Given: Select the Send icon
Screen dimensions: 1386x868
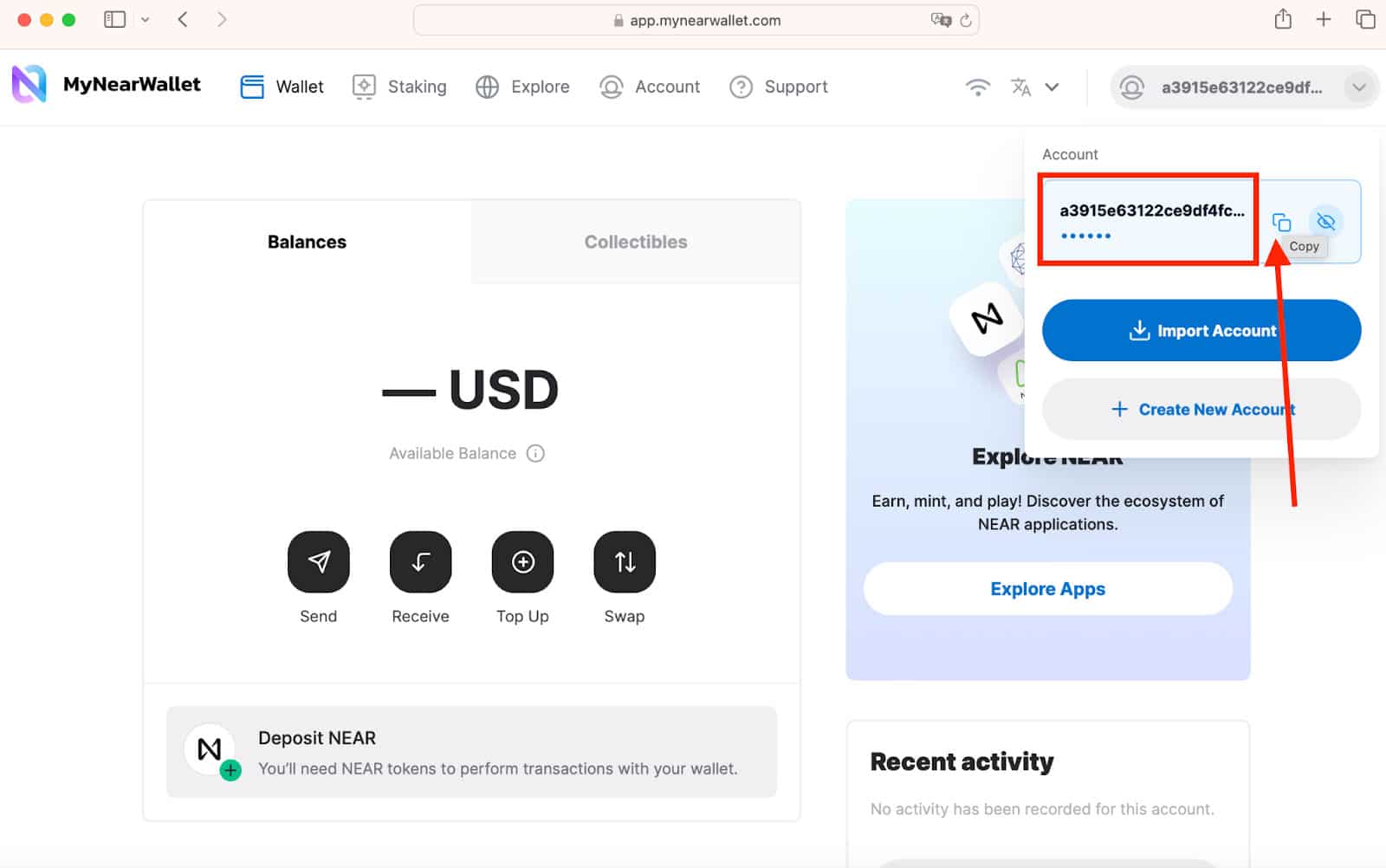Looking at the screenshot, I should (318, 561).
